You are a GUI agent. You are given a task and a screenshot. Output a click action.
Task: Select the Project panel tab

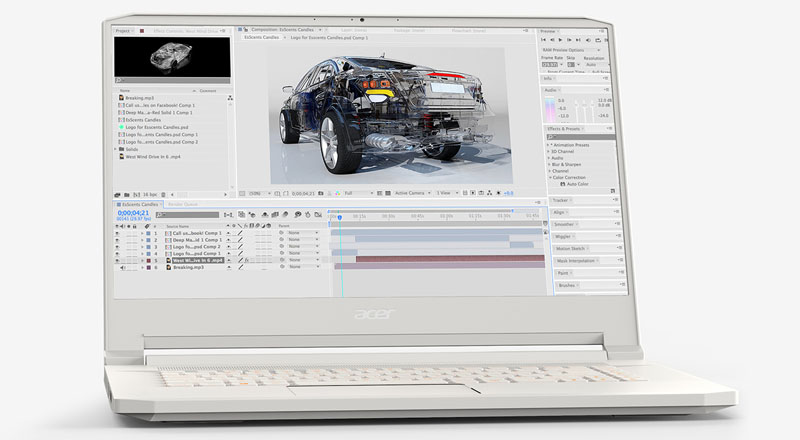[124, 31]
